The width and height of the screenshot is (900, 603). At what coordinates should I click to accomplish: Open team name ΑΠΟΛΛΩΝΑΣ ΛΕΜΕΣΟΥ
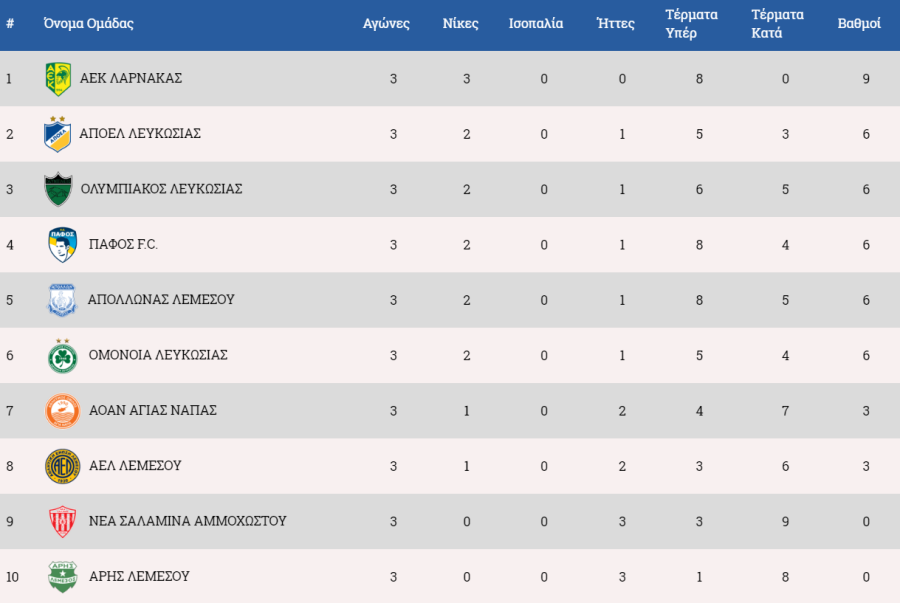(161, 299)
